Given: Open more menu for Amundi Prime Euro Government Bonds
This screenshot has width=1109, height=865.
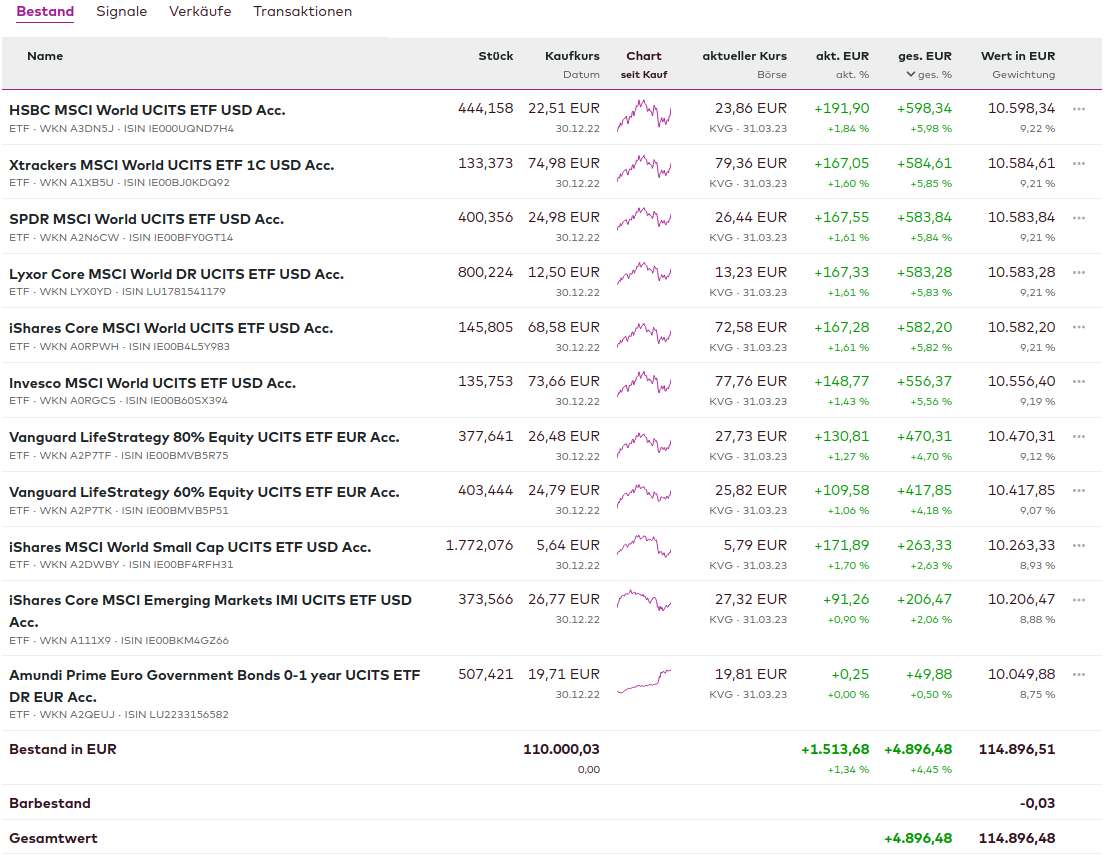Looking at the screenshot, I should (x=1078, y=675).
